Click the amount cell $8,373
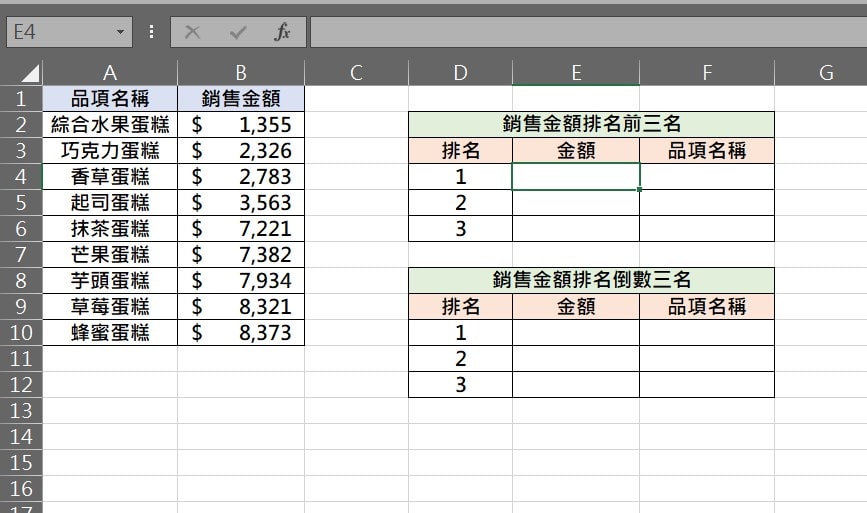 pyautogui.click(x=241, y=333)
